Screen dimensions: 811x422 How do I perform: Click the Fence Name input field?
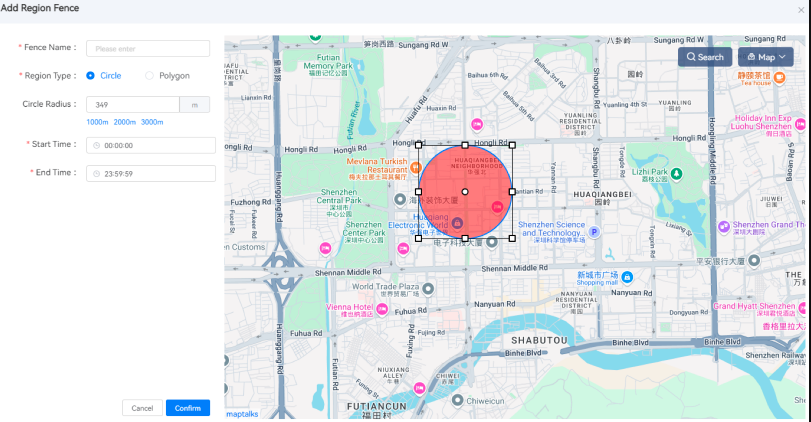tap(147, 48)
